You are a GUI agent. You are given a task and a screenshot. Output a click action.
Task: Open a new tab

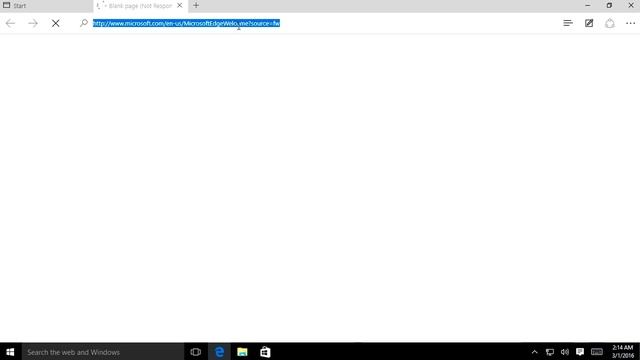coord(196,5)
